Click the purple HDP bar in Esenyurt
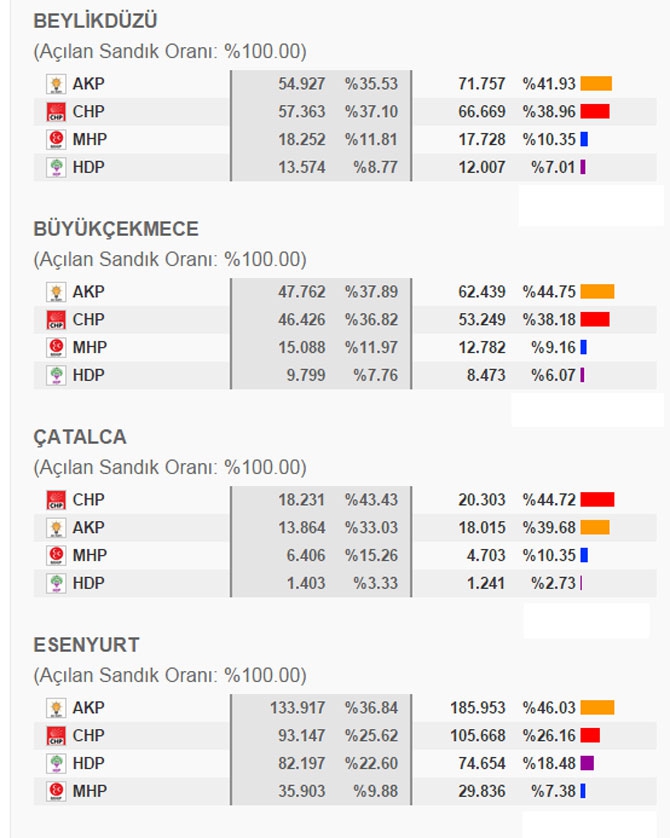This screenshot has width=670, height=838. [587, 764]
